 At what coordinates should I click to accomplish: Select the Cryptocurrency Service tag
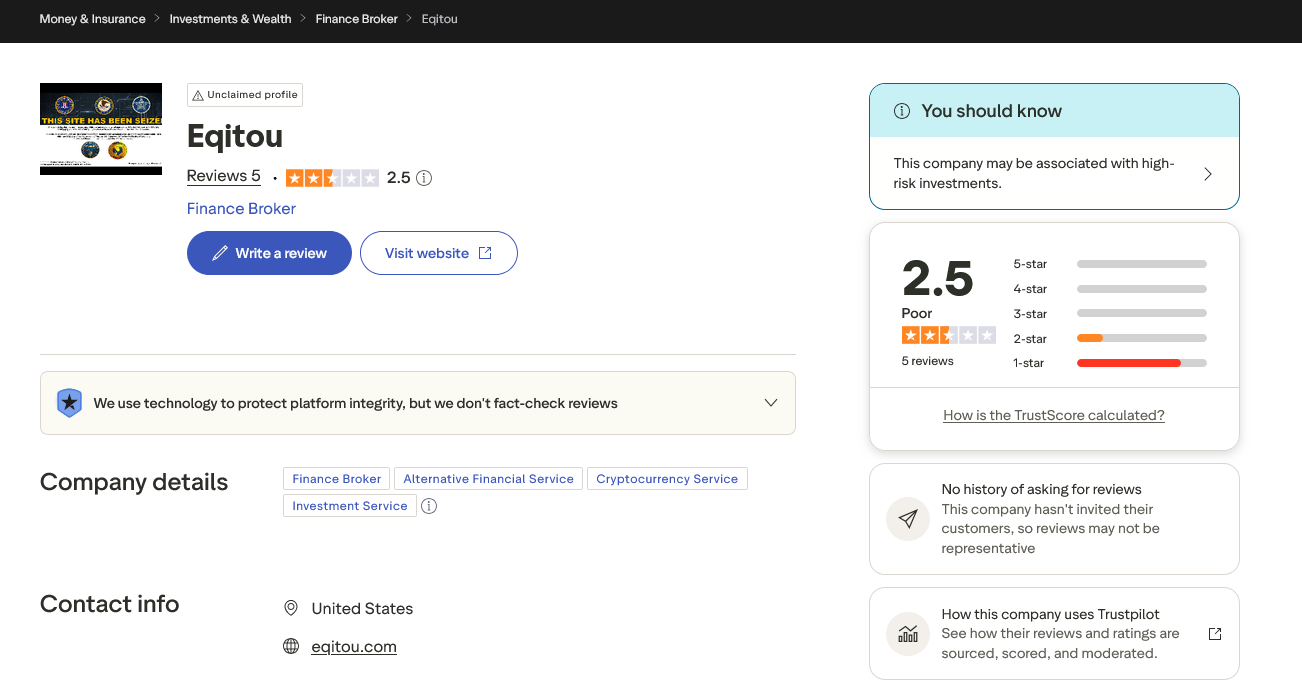(x=667, y=479)
